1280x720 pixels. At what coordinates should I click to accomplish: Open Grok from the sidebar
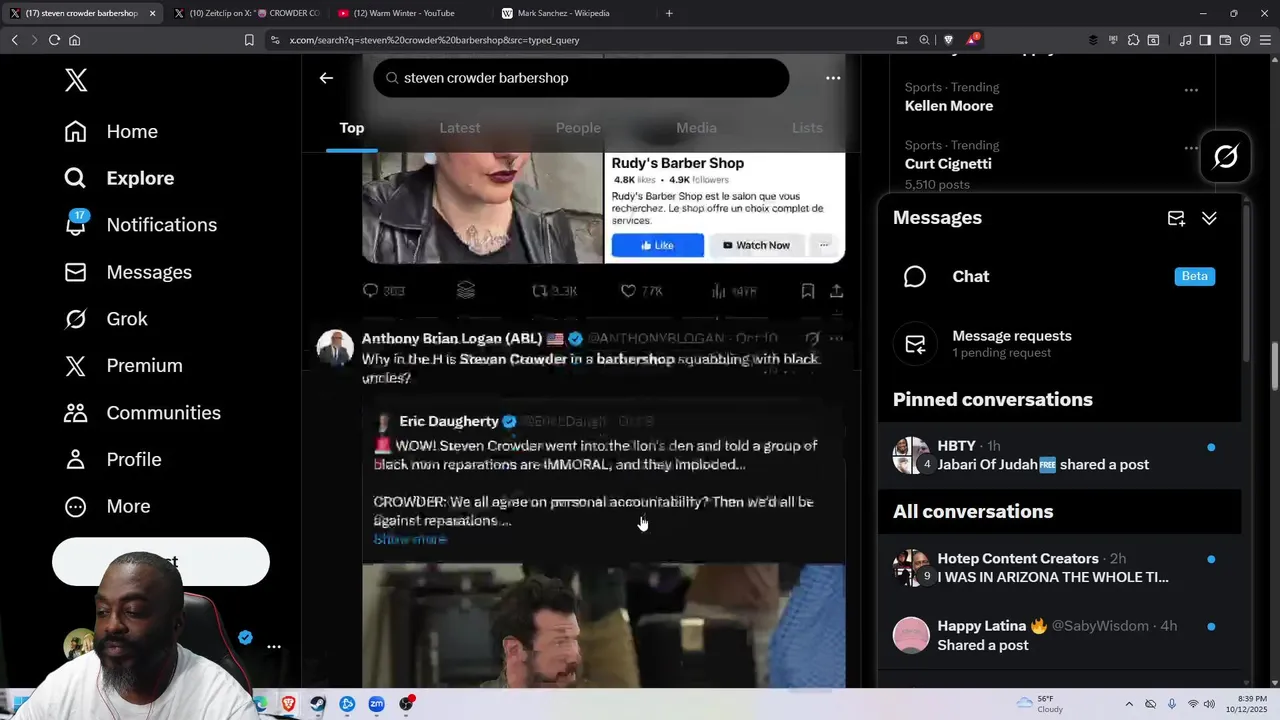[x=105, y=319]
